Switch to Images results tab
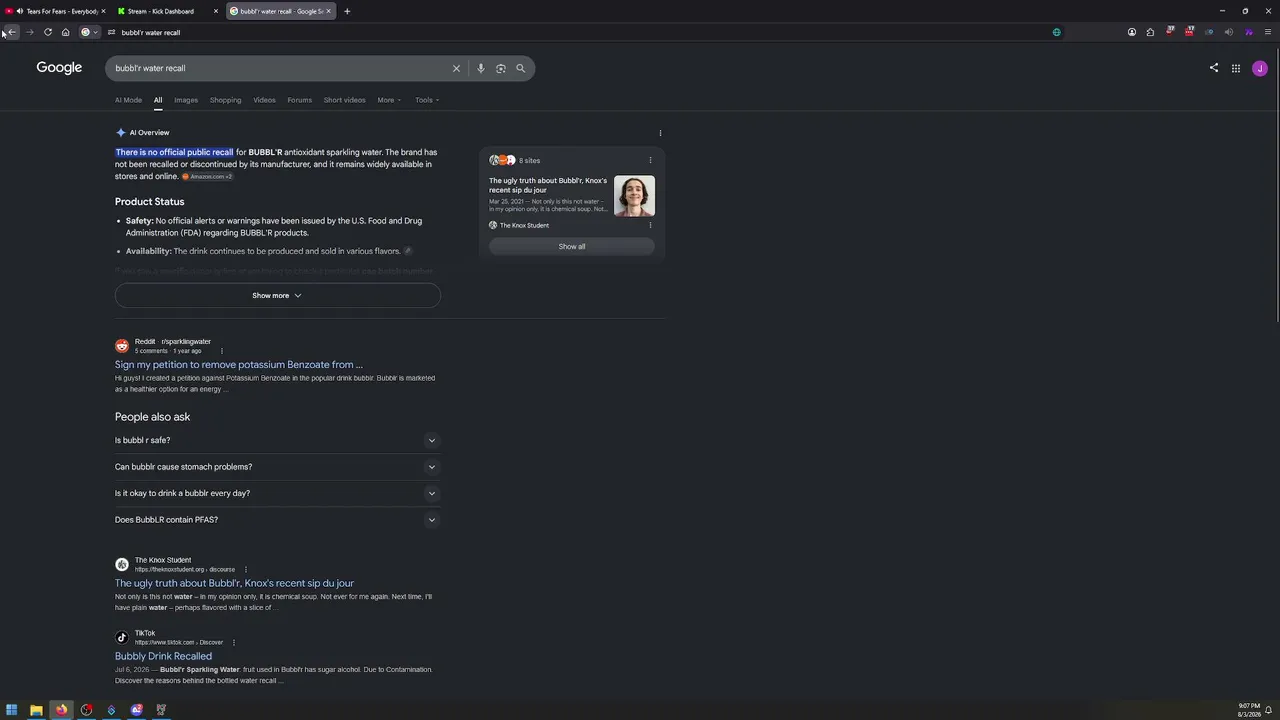This screenshot has height=720, width=1280. [x=186, y=100]
